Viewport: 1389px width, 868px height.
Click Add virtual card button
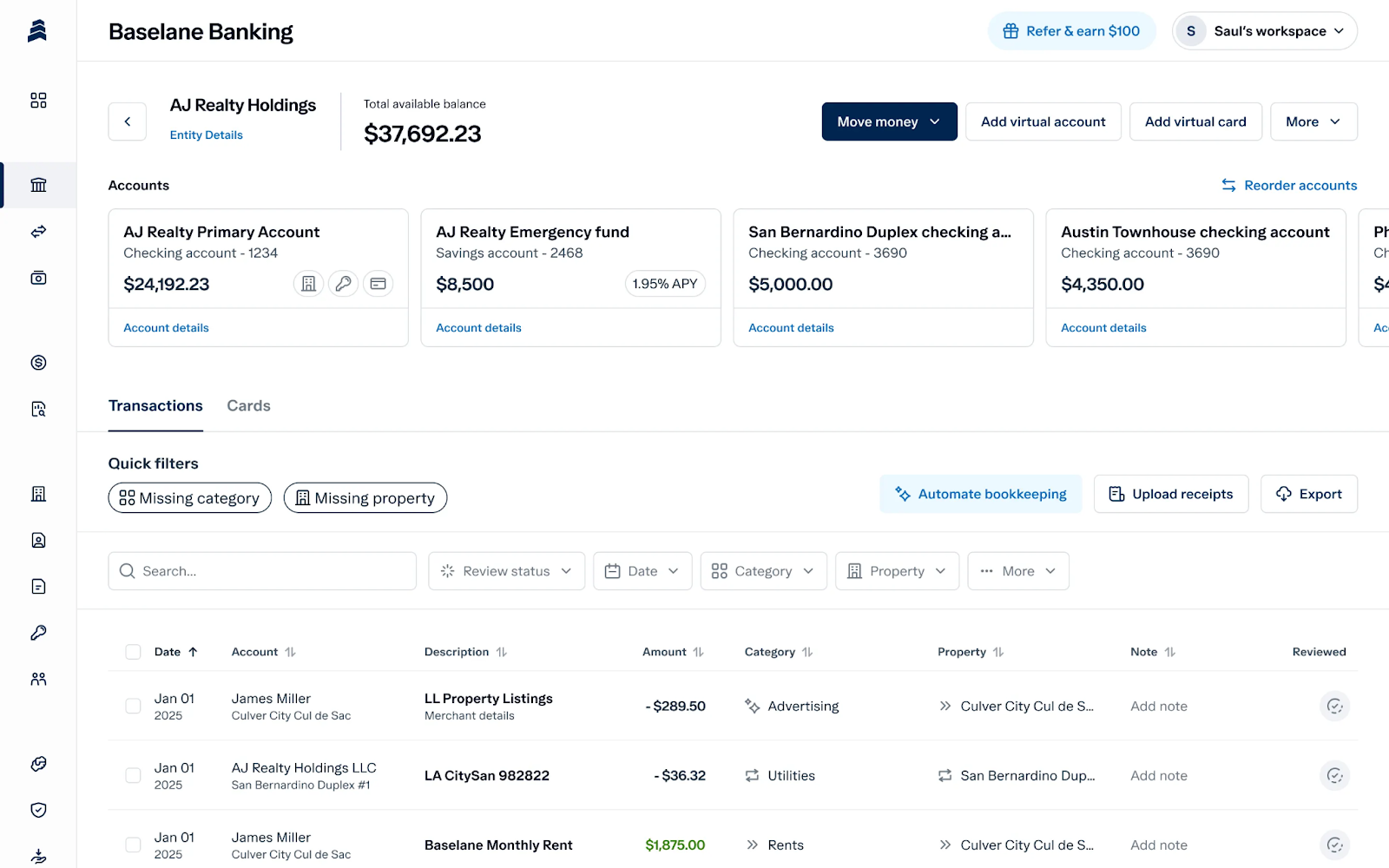coord(1195,122)
